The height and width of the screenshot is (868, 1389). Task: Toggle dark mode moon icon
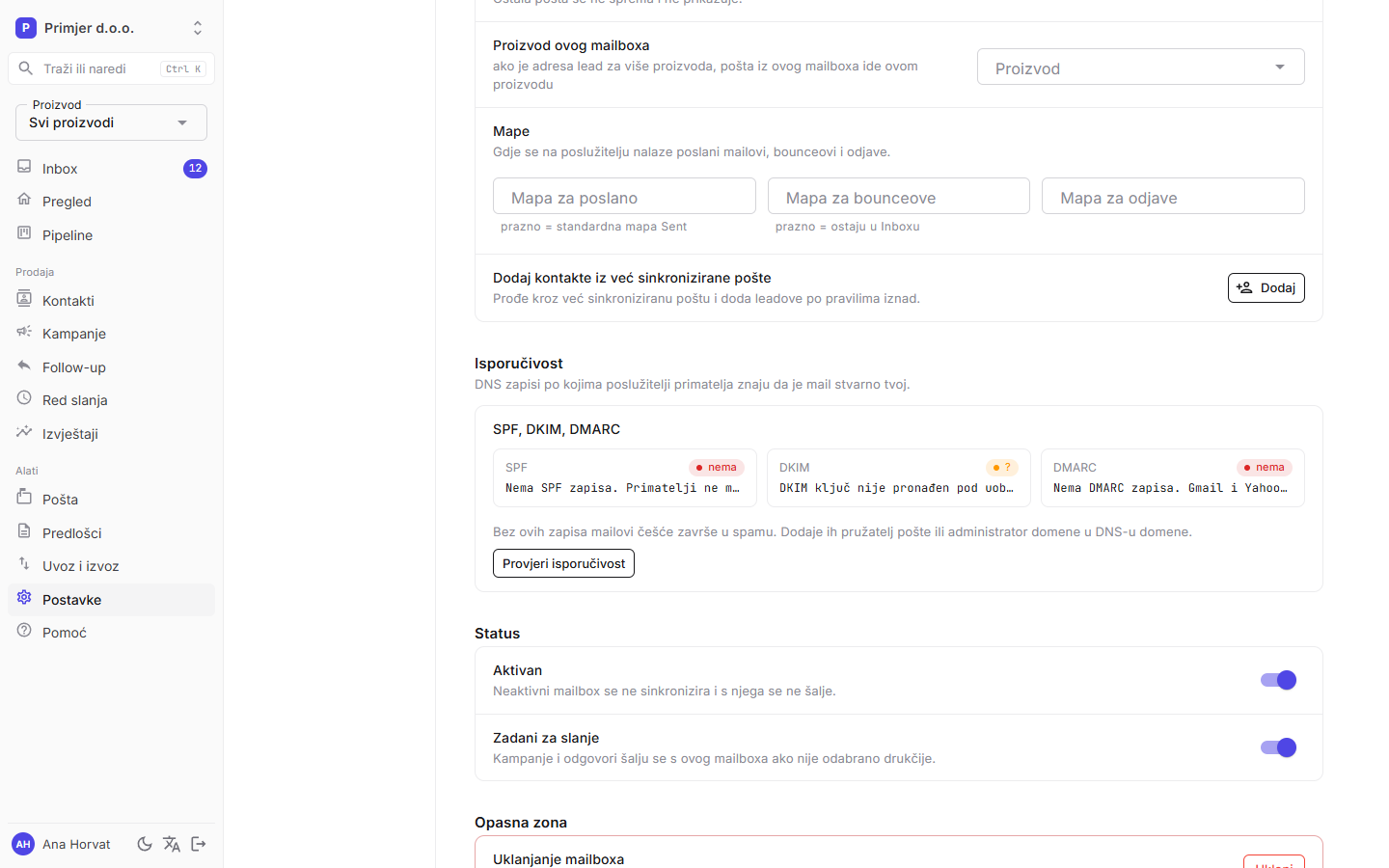click(145, 844)
